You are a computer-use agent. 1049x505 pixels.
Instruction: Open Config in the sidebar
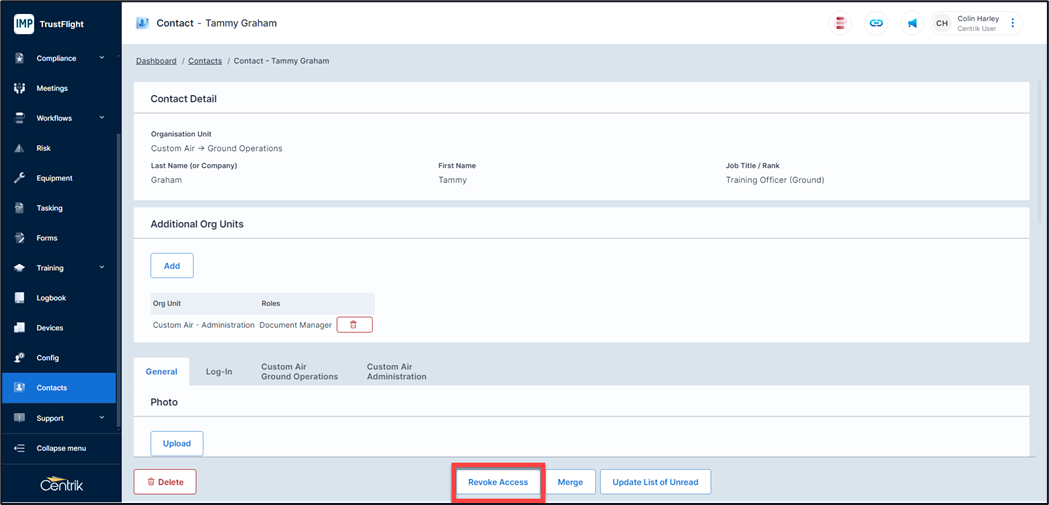47,358
